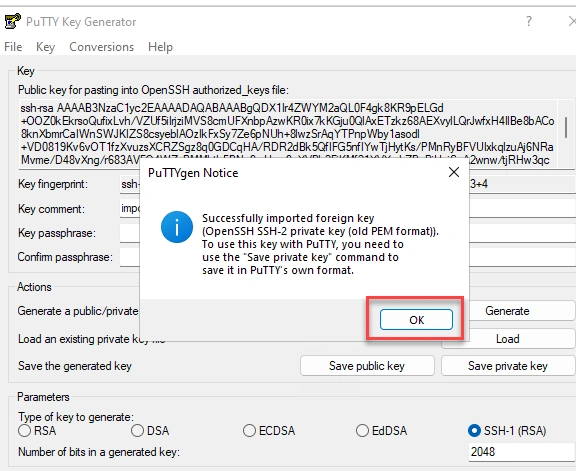Click inside the public key text box

point(288,134)
